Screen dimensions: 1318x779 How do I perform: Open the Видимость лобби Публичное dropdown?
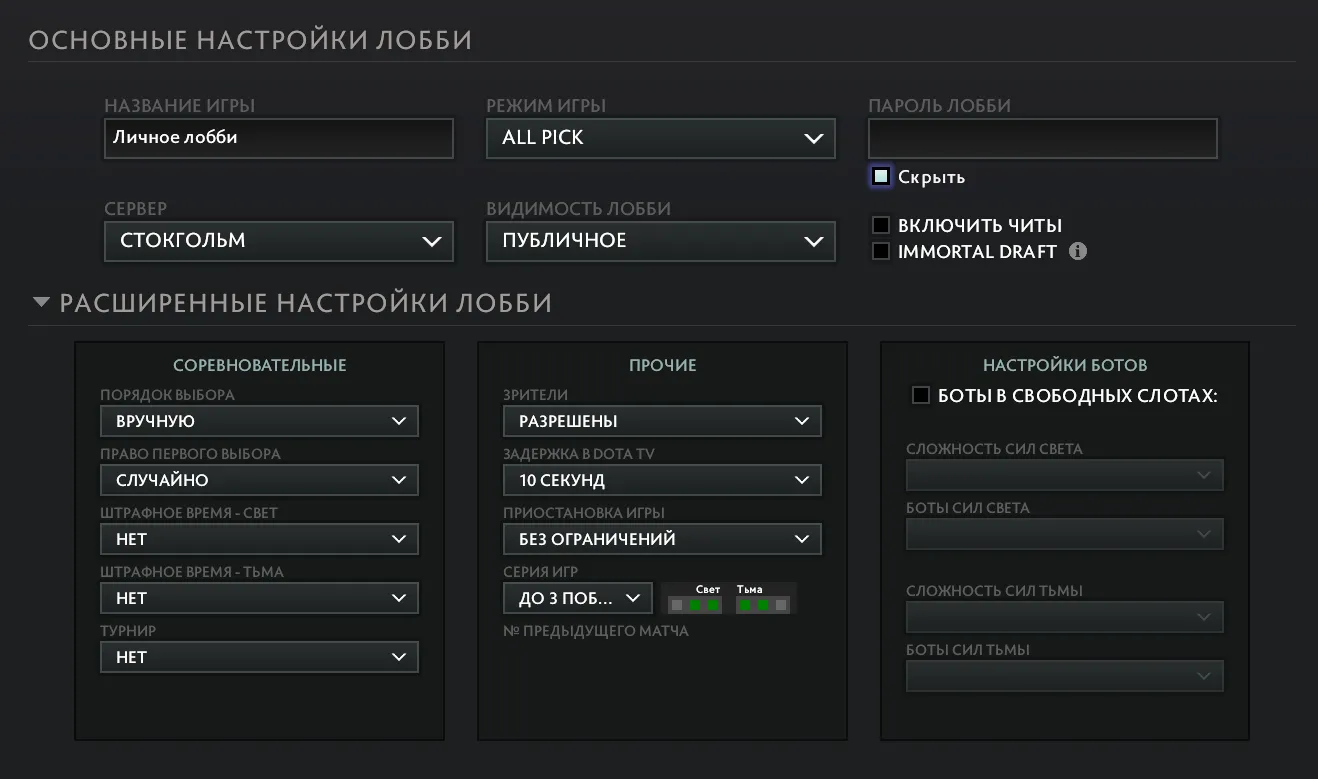(x=661, y=241)
